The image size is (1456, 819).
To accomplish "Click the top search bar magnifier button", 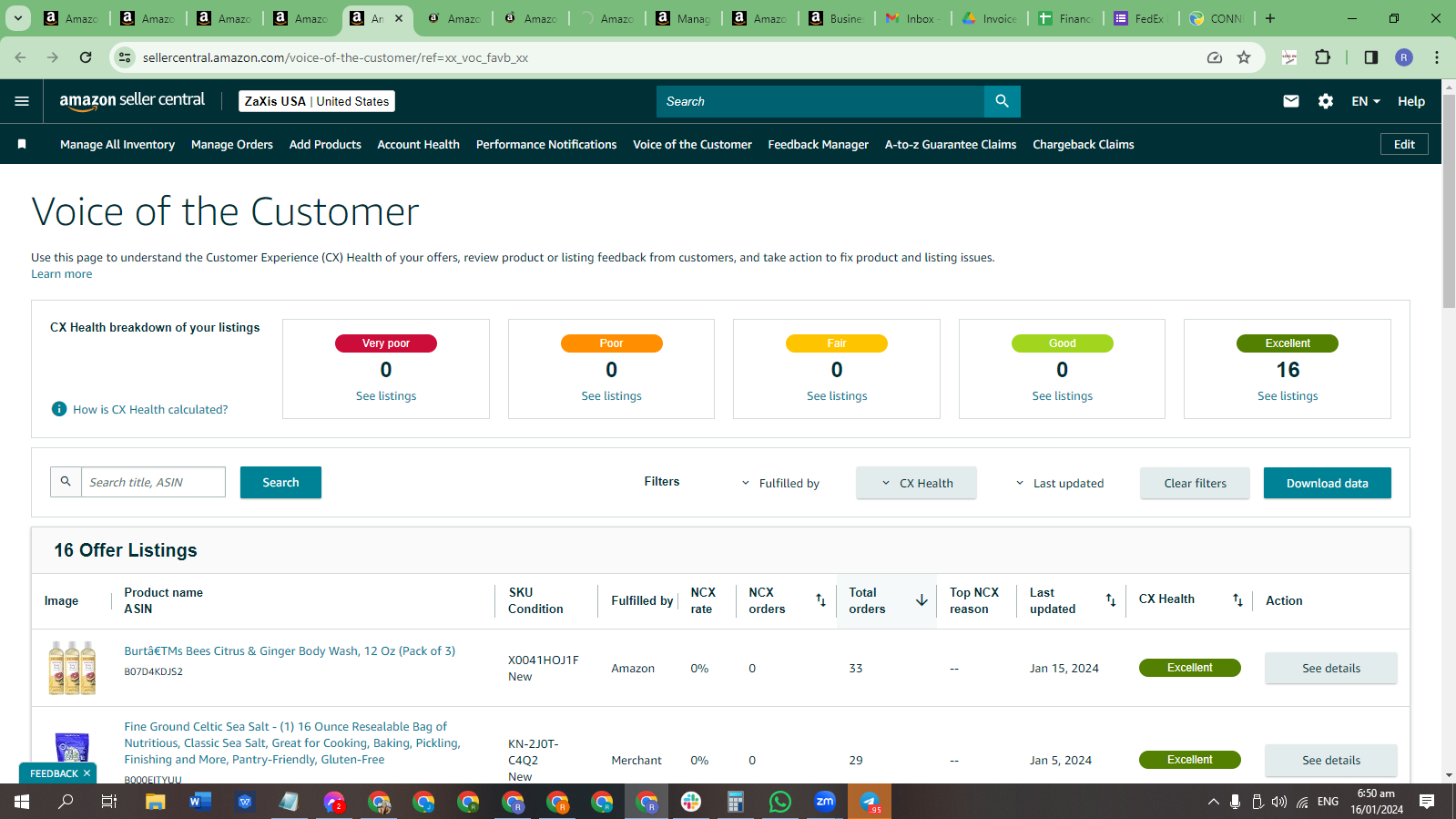I will click(x=1003, y=101).
